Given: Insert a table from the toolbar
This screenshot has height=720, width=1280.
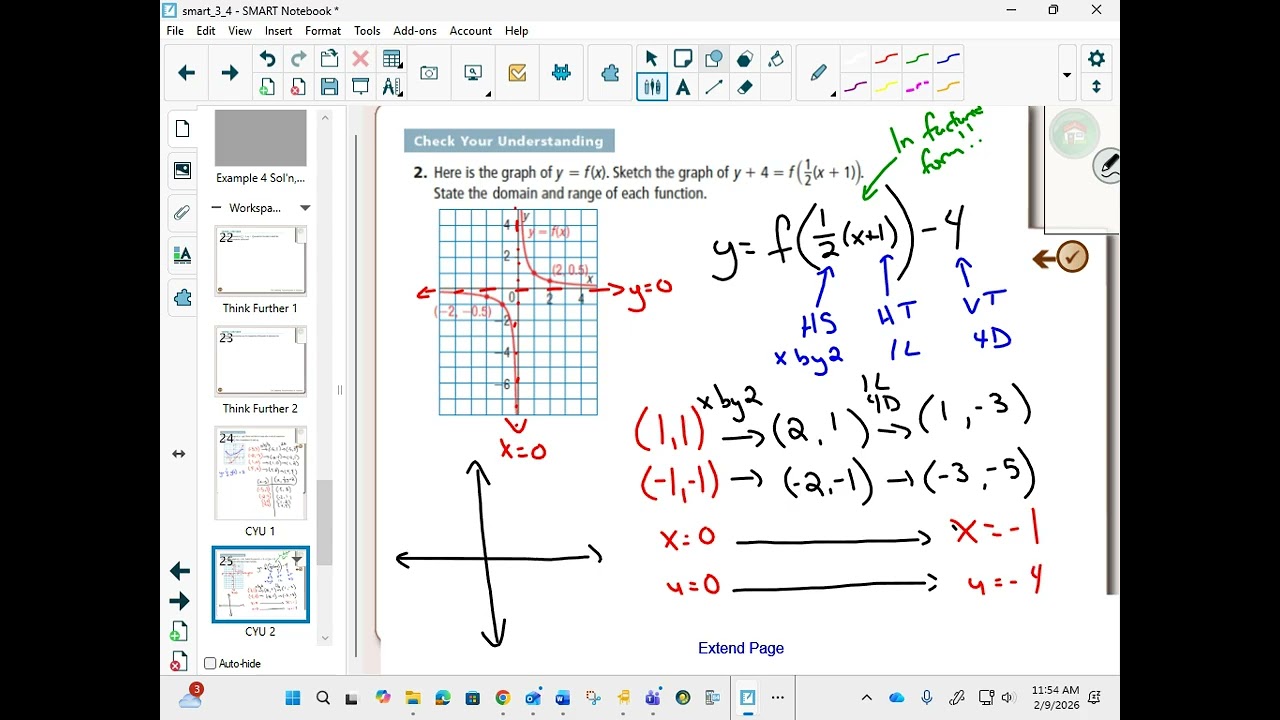Looking at the screenshot, I should point(392,59).
